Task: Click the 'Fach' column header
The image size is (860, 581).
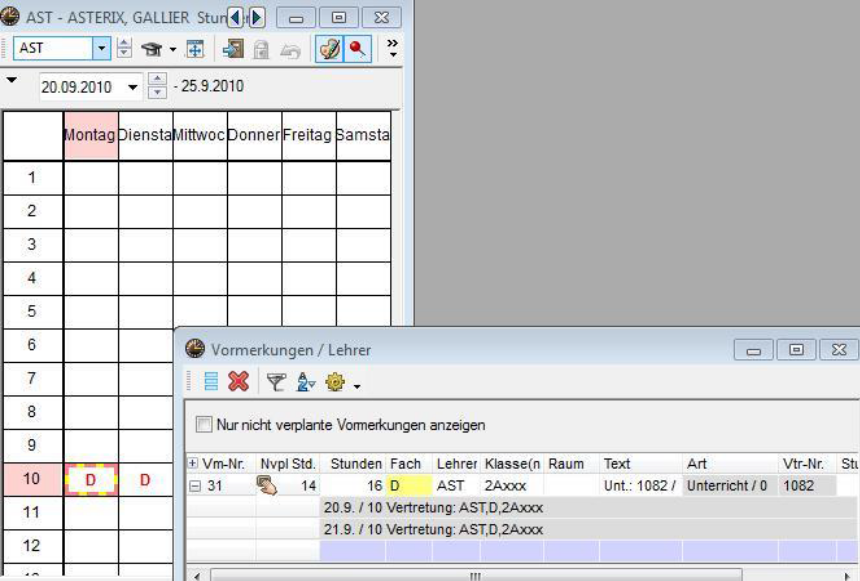Action: [x=405, y=465]
